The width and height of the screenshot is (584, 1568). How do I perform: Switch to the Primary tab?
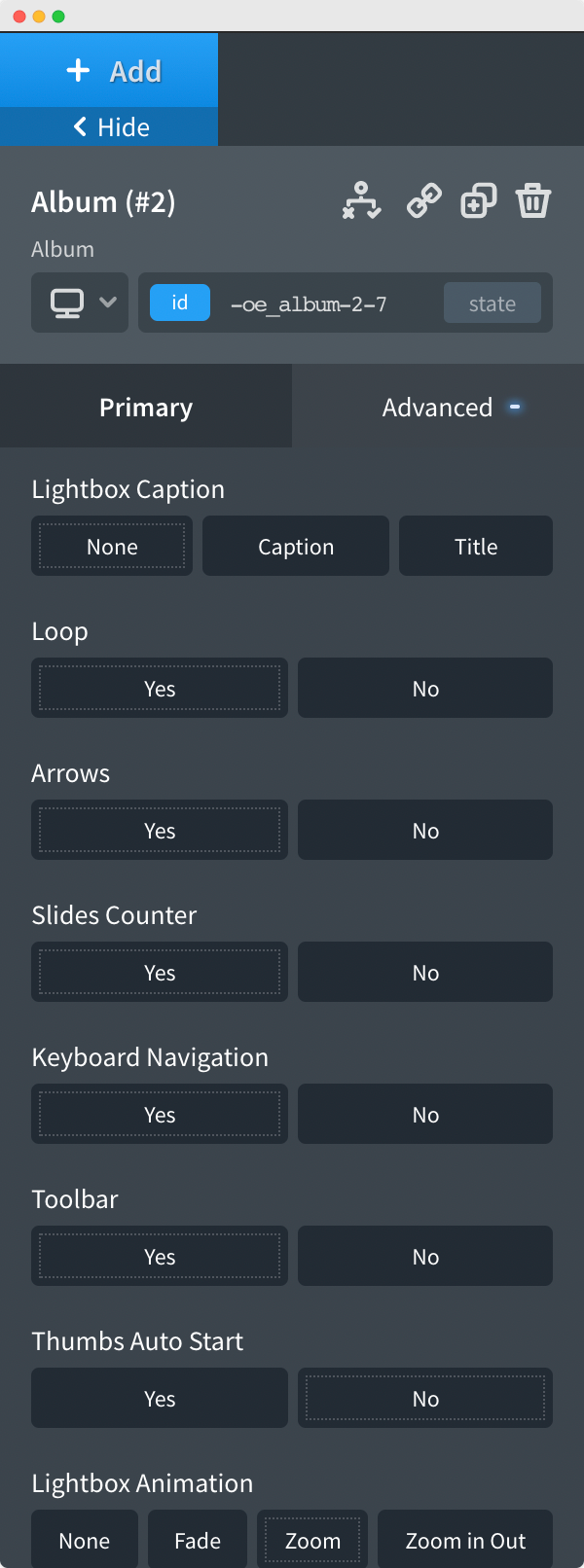146,407
